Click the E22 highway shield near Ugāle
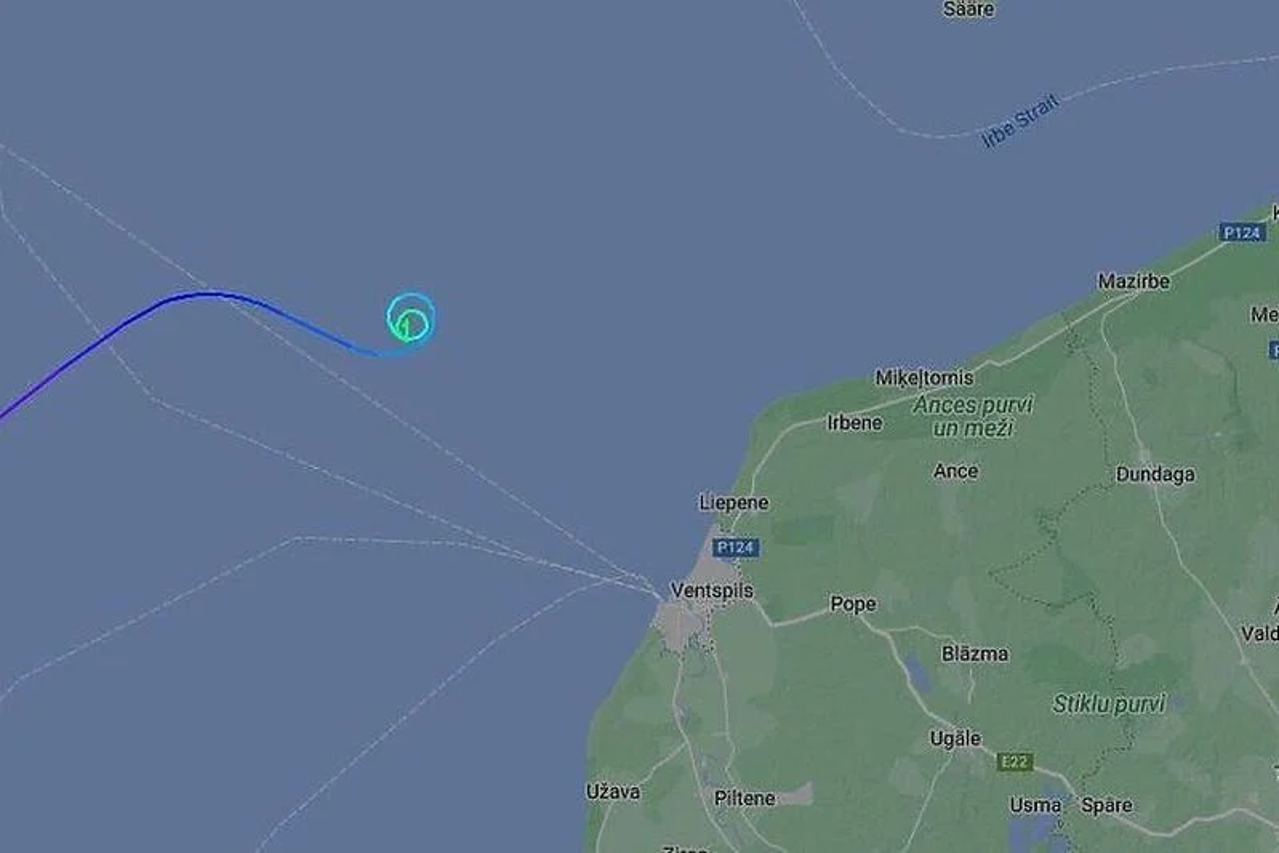This screenshot has height=853, width=1279. [x=1014, y=762]
